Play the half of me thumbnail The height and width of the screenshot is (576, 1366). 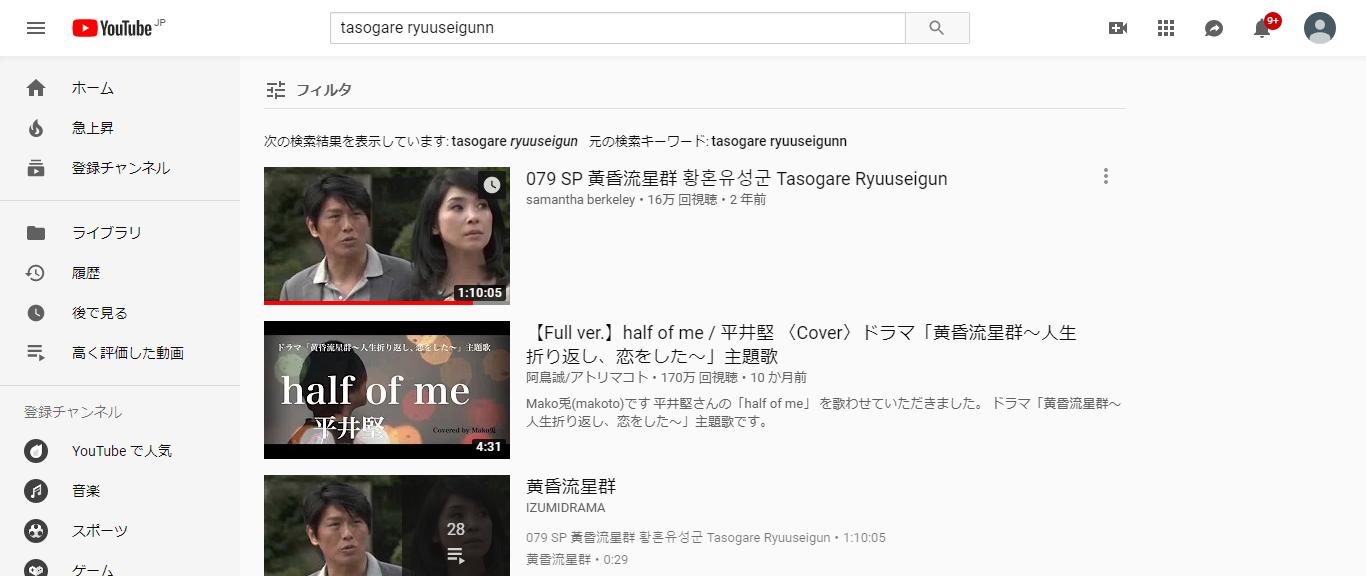[387, 390]
